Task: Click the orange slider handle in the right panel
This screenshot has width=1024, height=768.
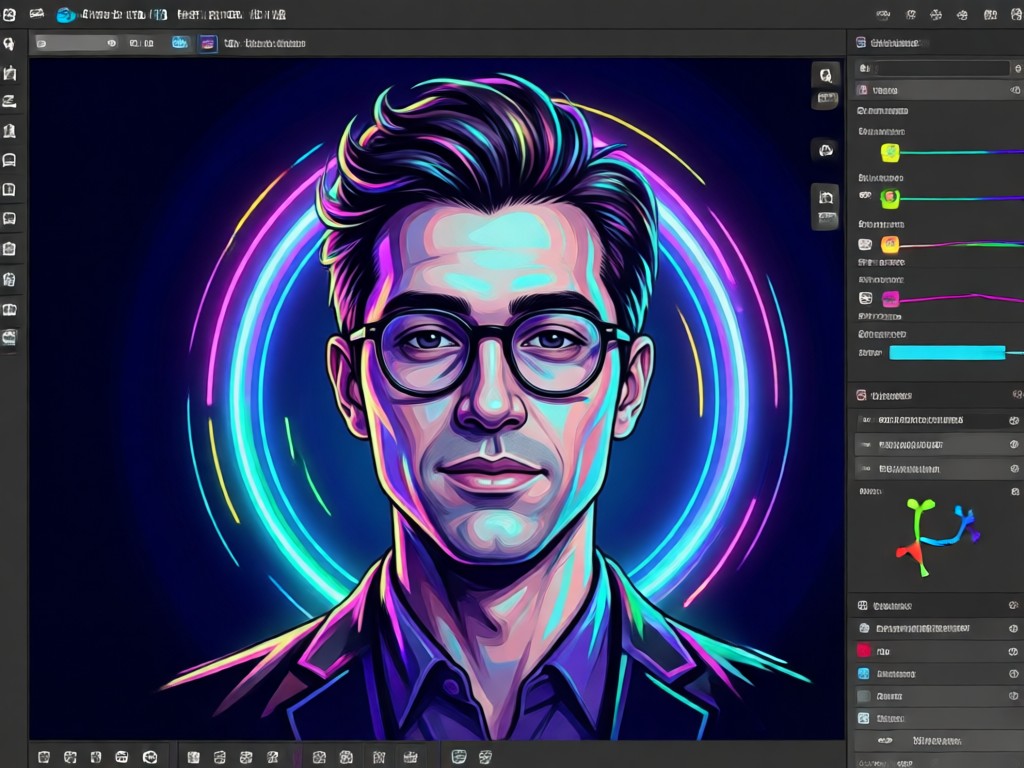Action: point(889,244)
